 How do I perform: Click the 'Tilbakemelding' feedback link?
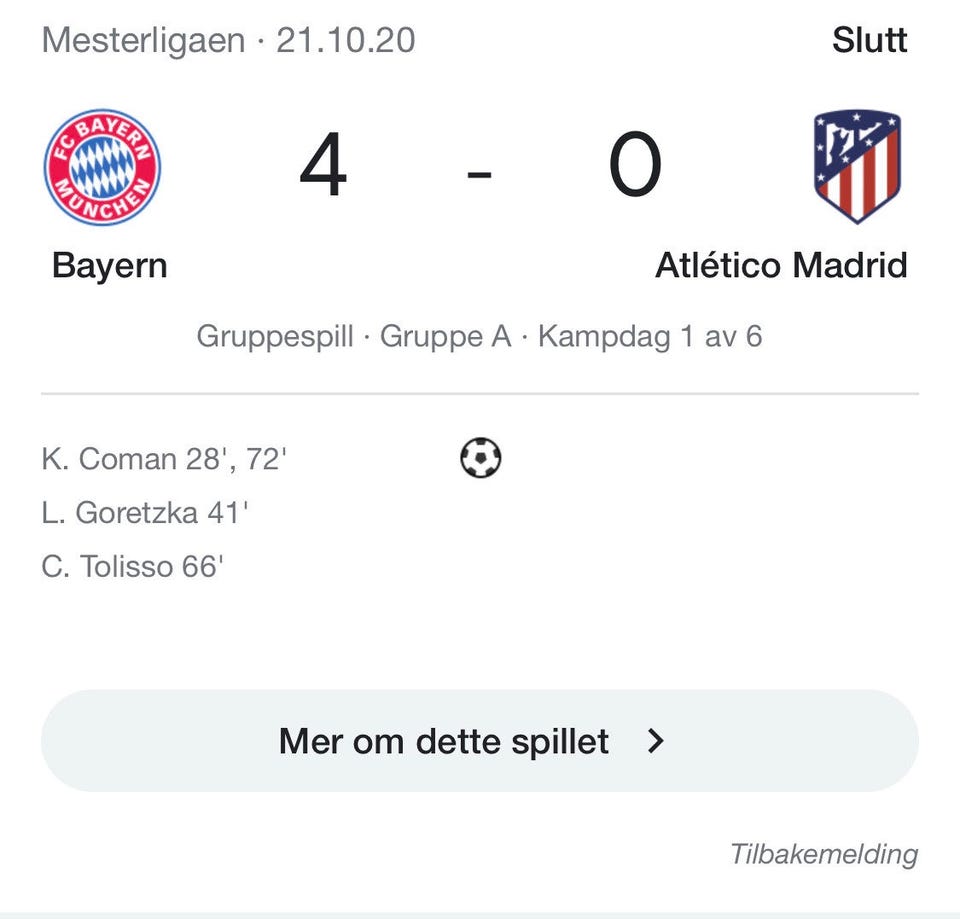824,853
